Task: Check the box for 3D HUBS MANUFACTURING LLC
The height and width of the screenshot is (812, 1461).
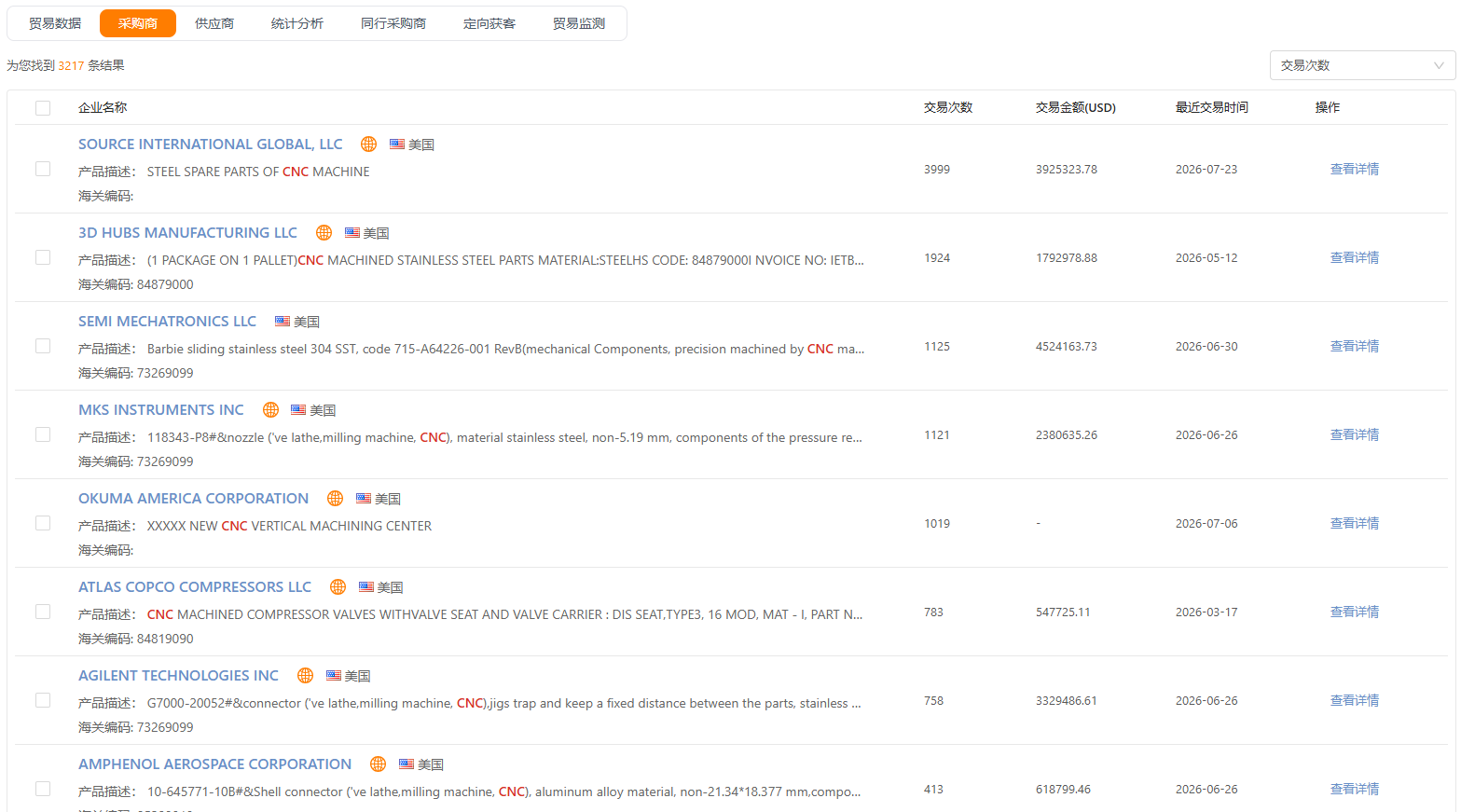Action: point(43,257)
